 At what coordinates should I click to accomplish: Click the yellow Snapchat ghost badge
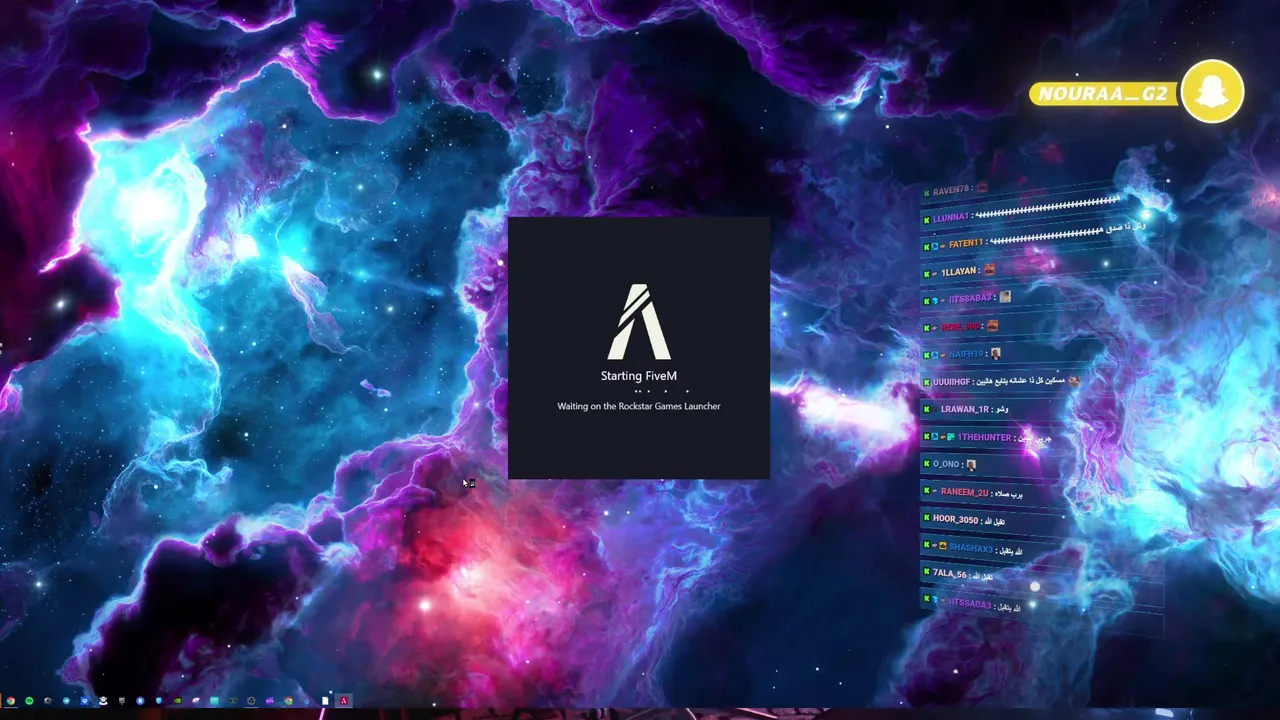coord(1212,92)
